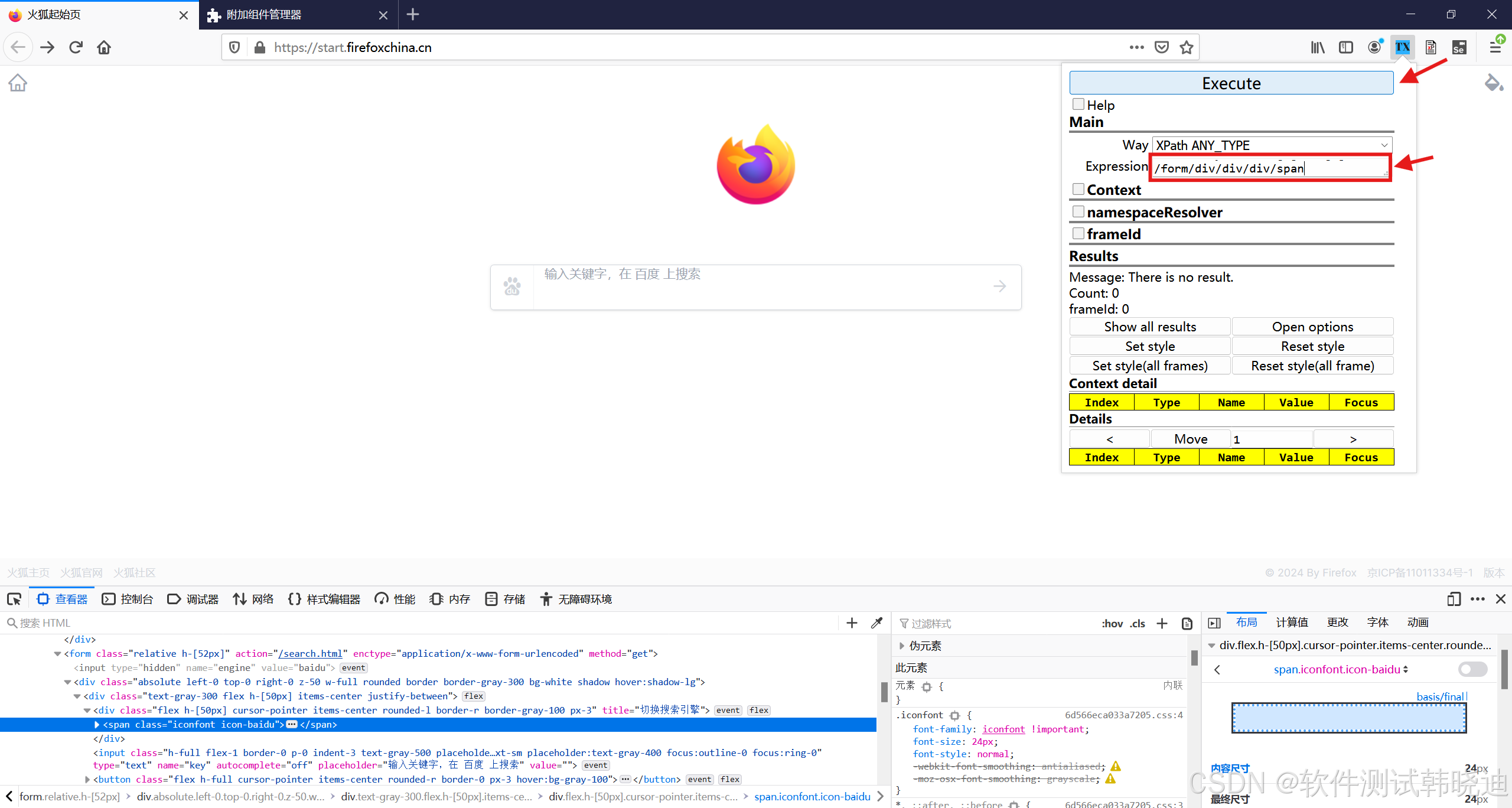Expand the button element node arrow
Image resolution: width=1512 pixels, height=808 pixels.
(87, 780)
